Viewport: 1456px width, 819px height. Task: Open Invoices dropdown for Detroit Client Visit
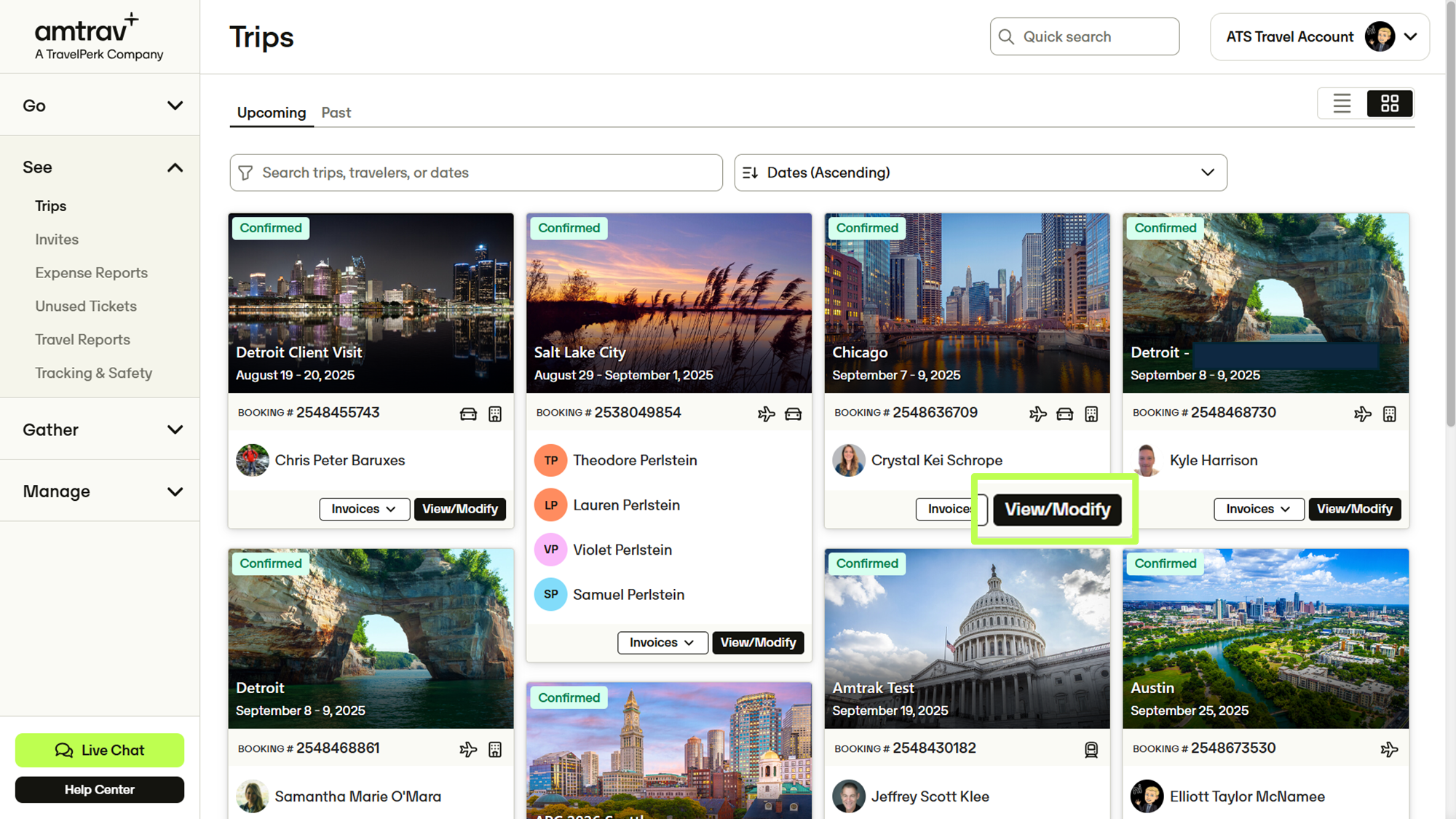point(364,509)
